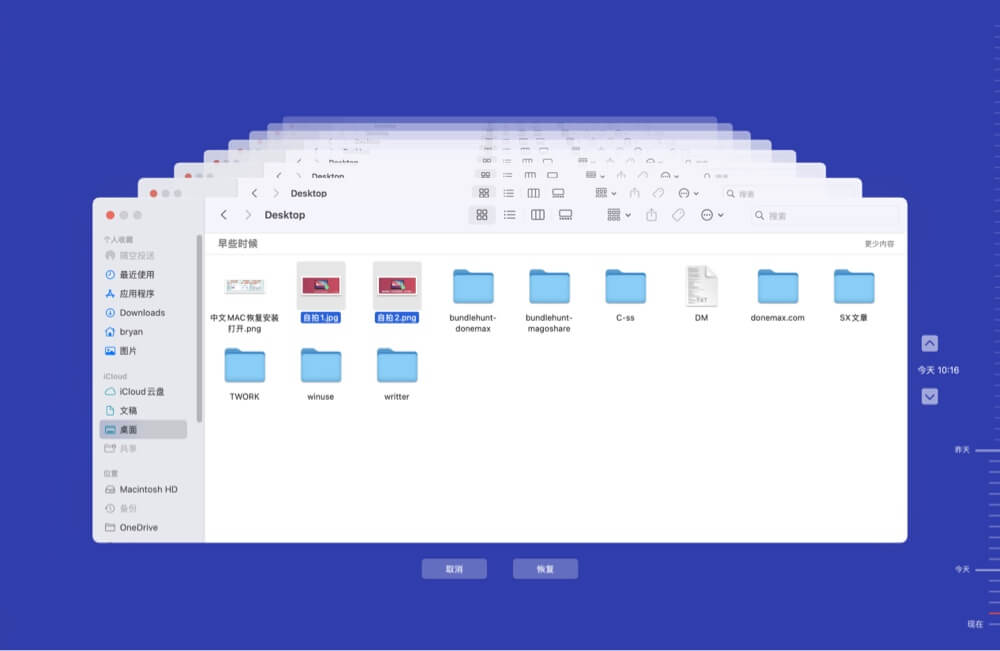The width and height of the screenshot is (1000, 651).
Task: Click the 昨天 mark on backup timeline
Action: [x=962, y=450]
